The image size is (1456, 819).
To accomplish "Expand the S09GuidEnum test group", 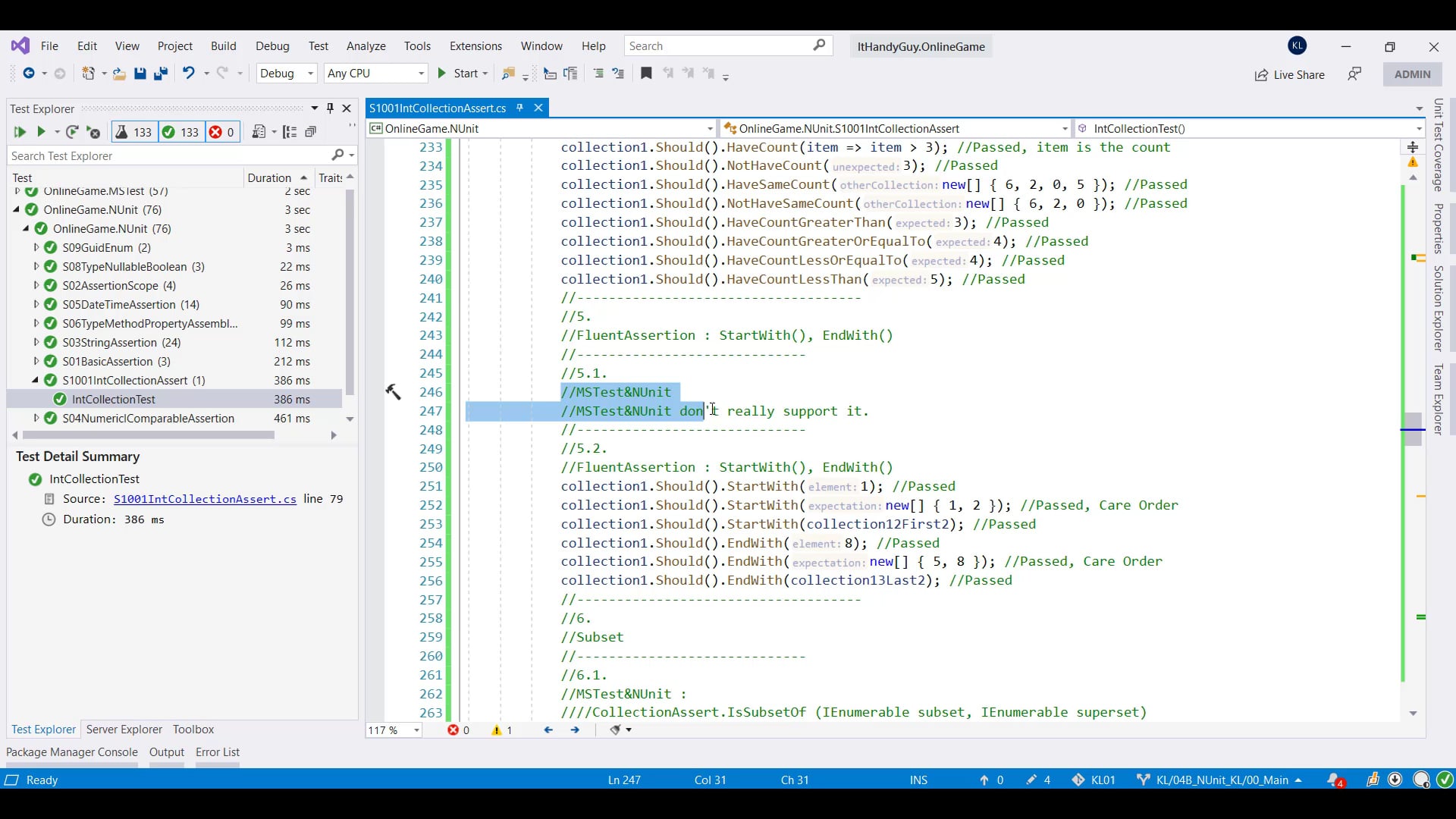I will [36, 247].
